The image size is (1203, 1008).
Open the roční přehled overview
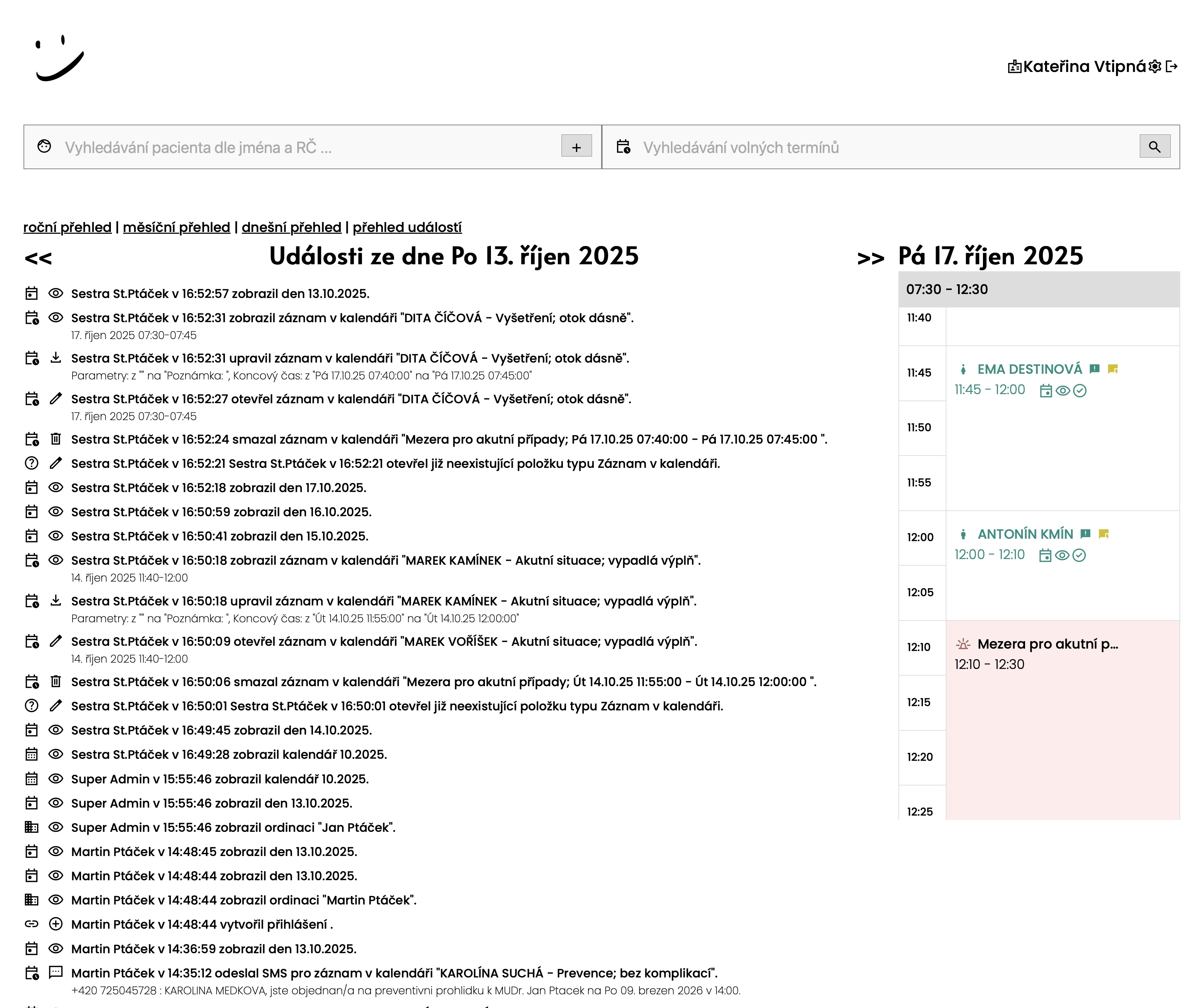click(x=67, y=227)
